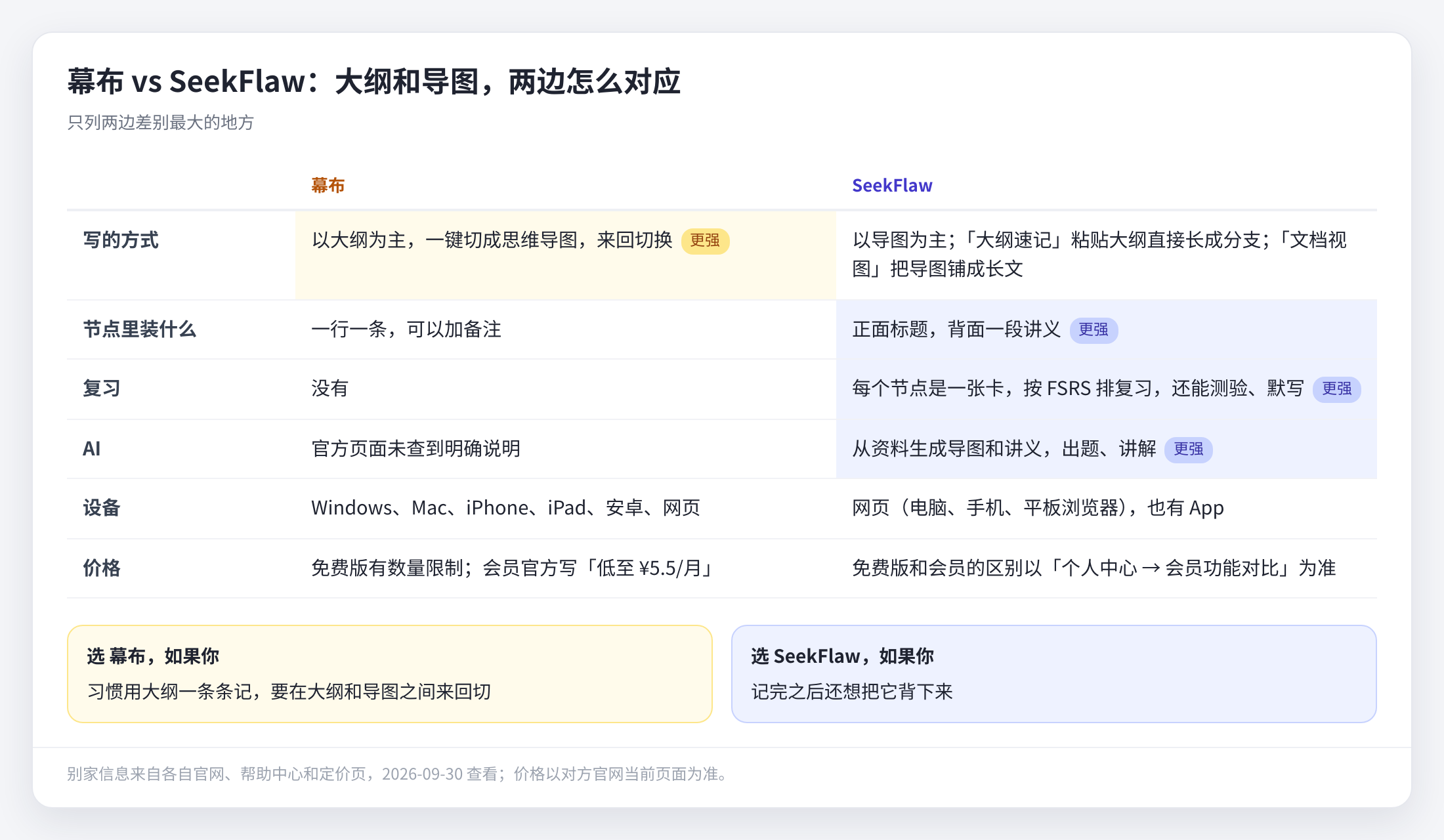The image size is (1444, 840).
Task: Click the text 习惯用大纲一条条记
Action: 169,692
